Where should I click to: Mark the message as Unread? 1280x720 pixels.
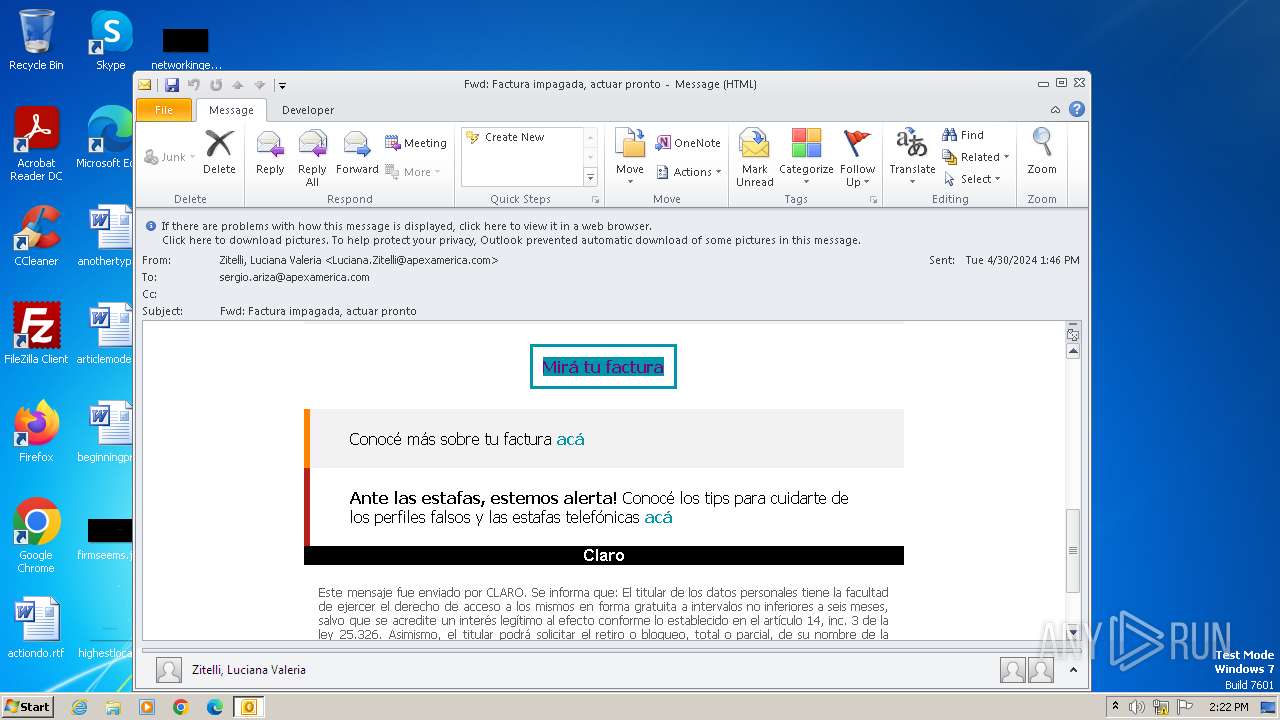point(755,157)
